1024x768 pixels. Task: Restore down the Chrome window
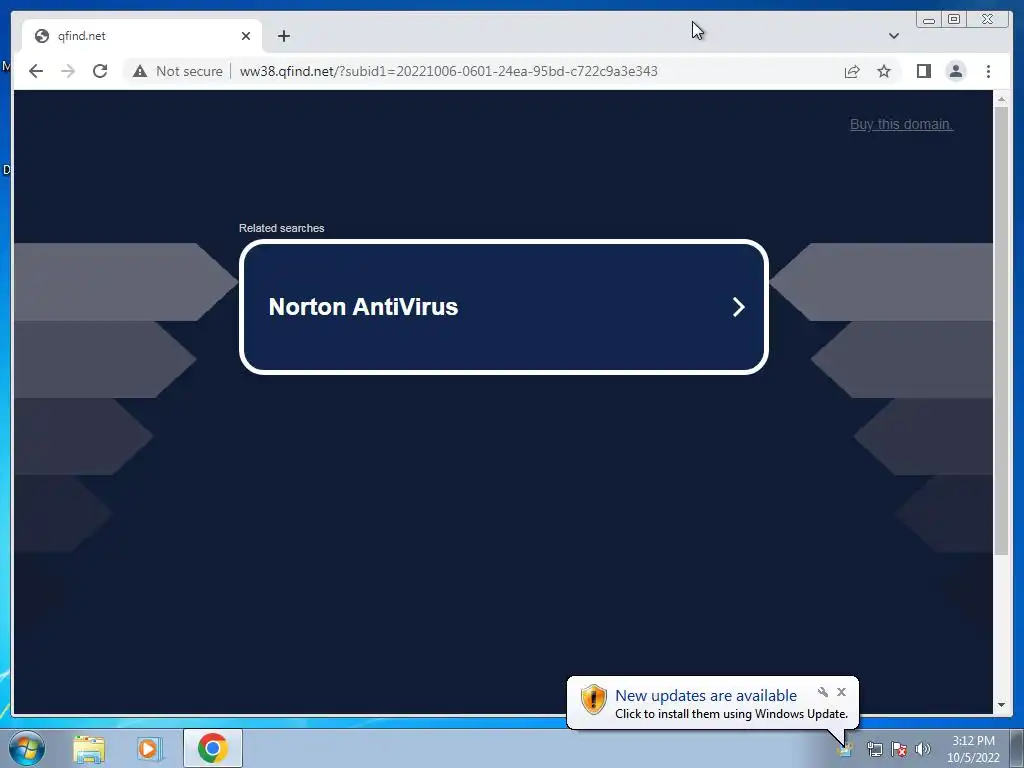click(x=953, y=20)
